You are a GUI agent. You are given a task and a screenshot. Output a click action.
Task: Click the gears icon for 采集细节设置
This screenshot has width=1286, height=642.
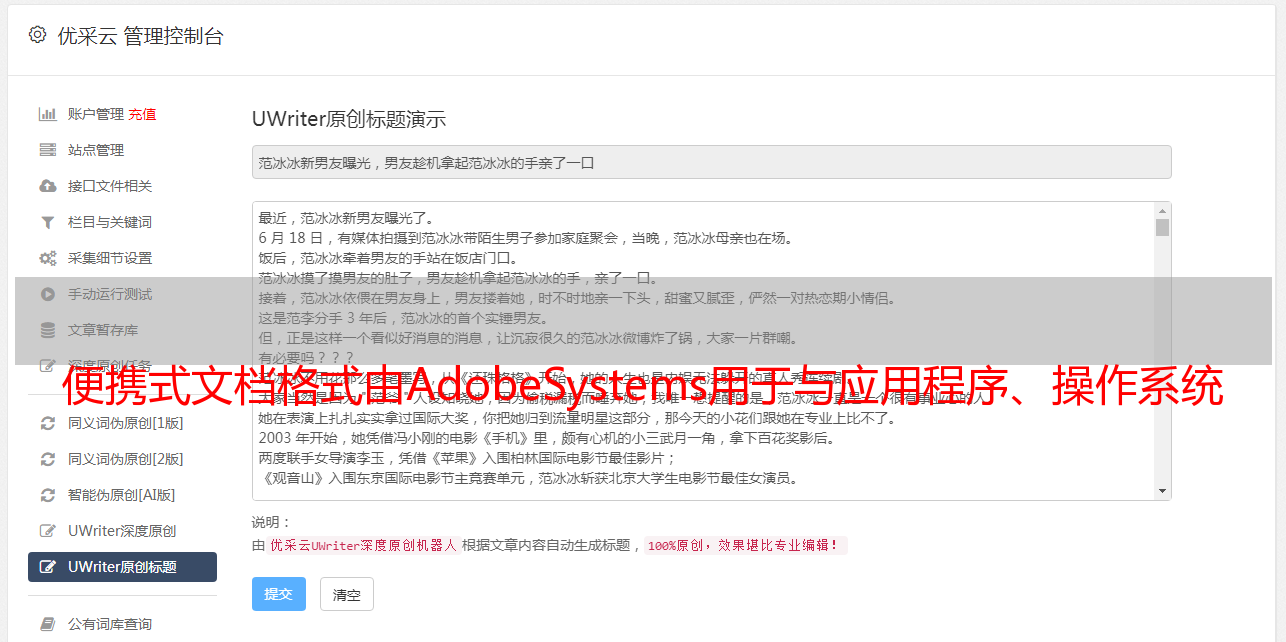[47, 258]
